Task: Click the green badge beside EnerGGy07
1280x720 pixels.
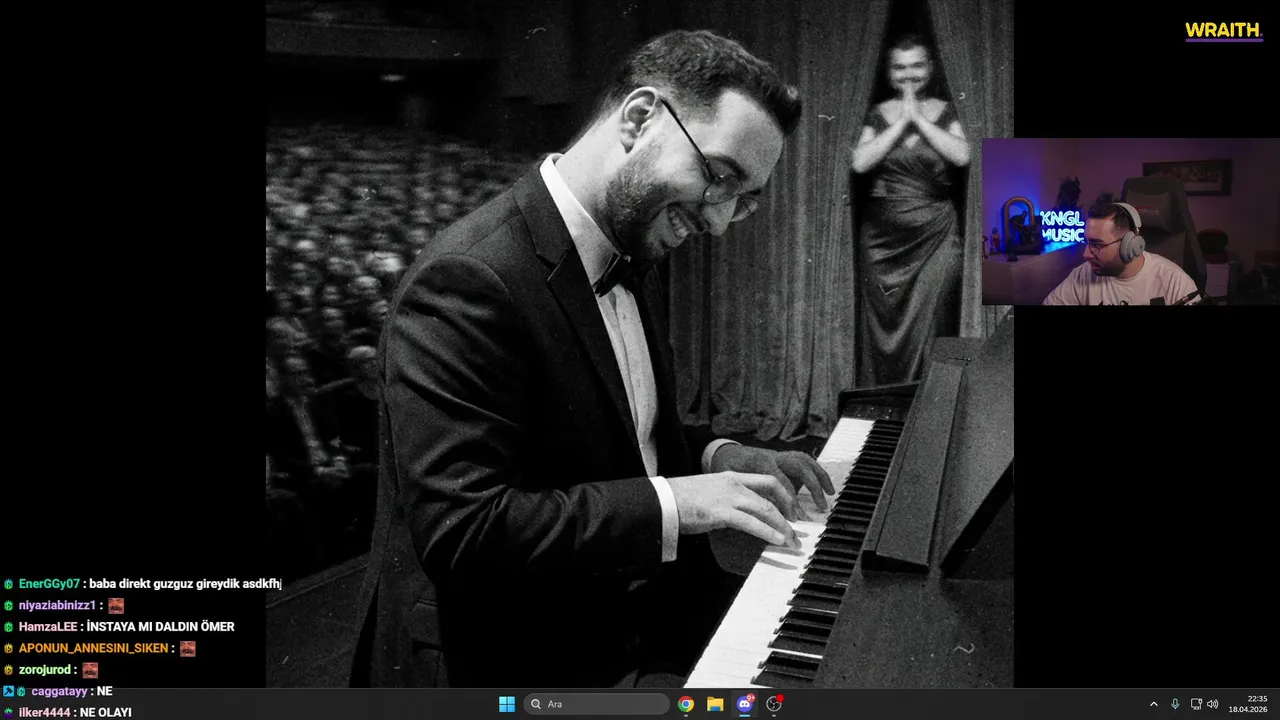Action: coord(8,584)
